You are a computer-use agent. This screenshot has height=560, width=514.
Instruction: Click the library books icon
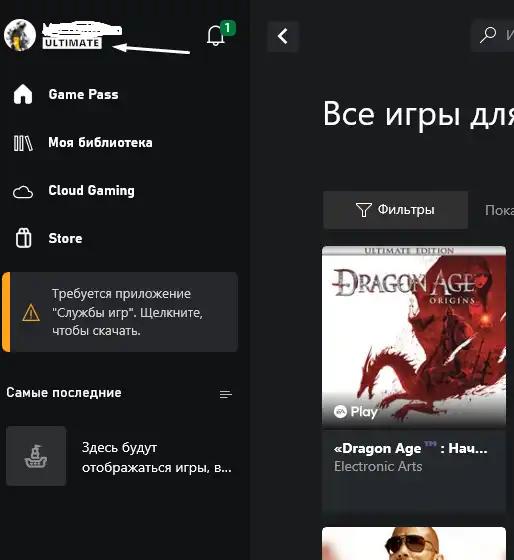(x=23, y=143)
